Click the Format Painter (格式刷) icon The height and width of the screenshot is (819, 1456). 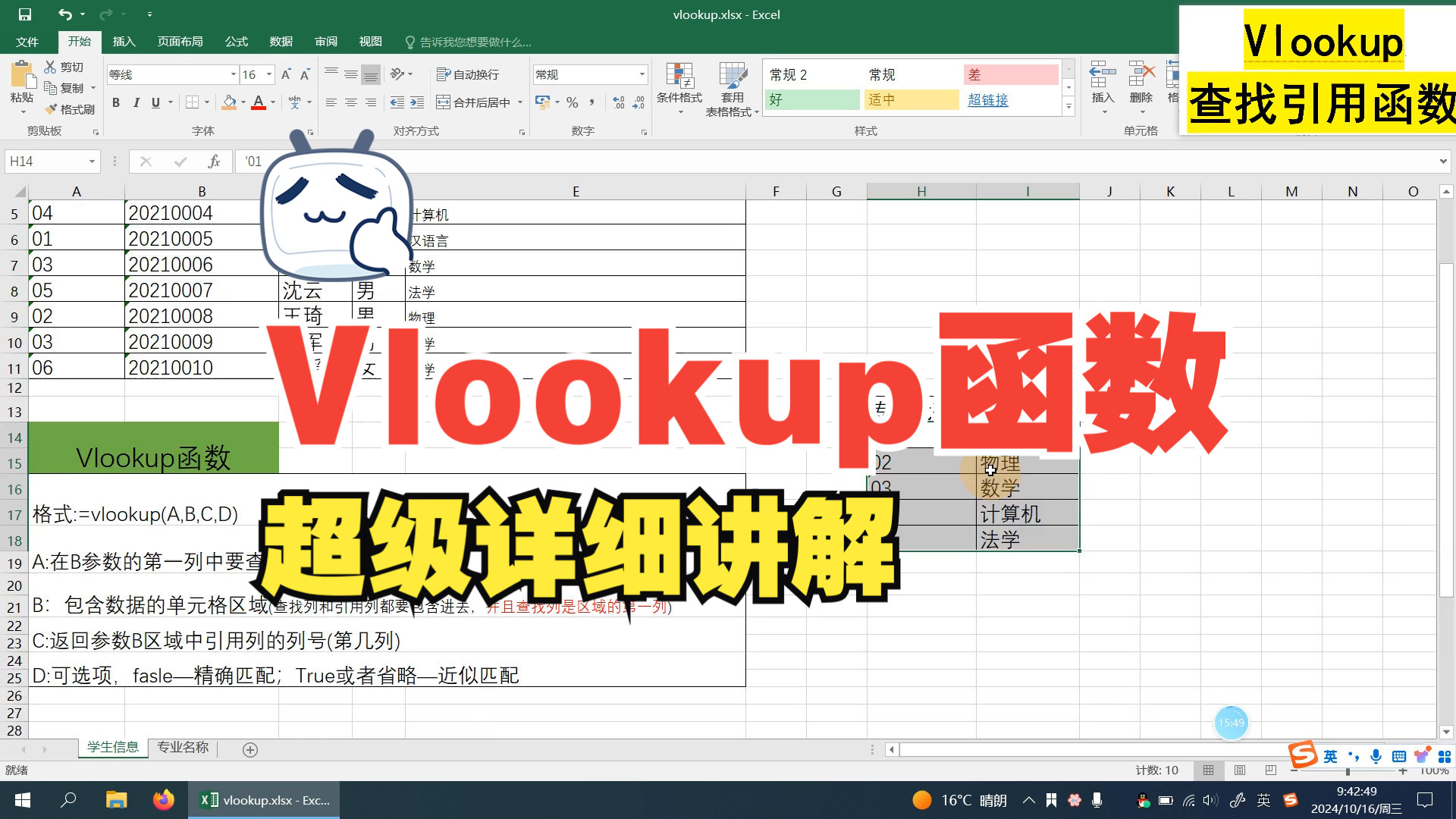tap(52, 109)
